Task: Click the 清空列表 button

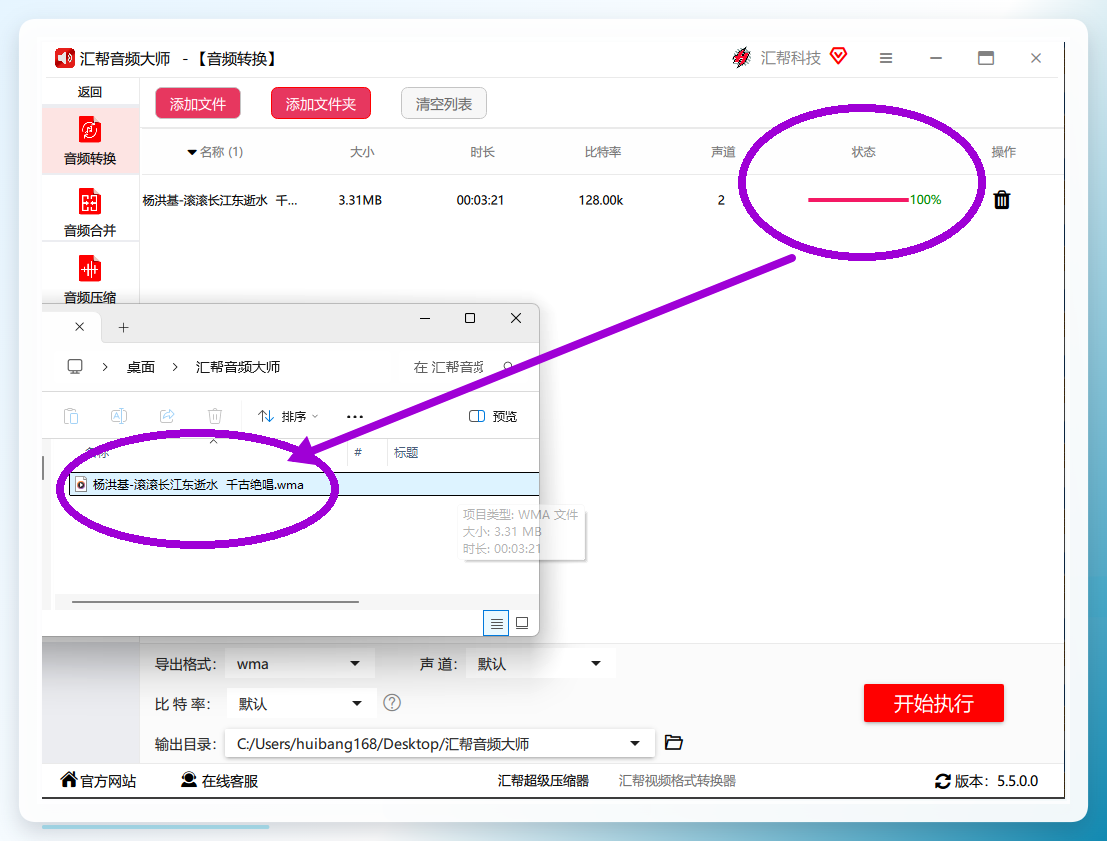Action: click(x=443, y=104)
